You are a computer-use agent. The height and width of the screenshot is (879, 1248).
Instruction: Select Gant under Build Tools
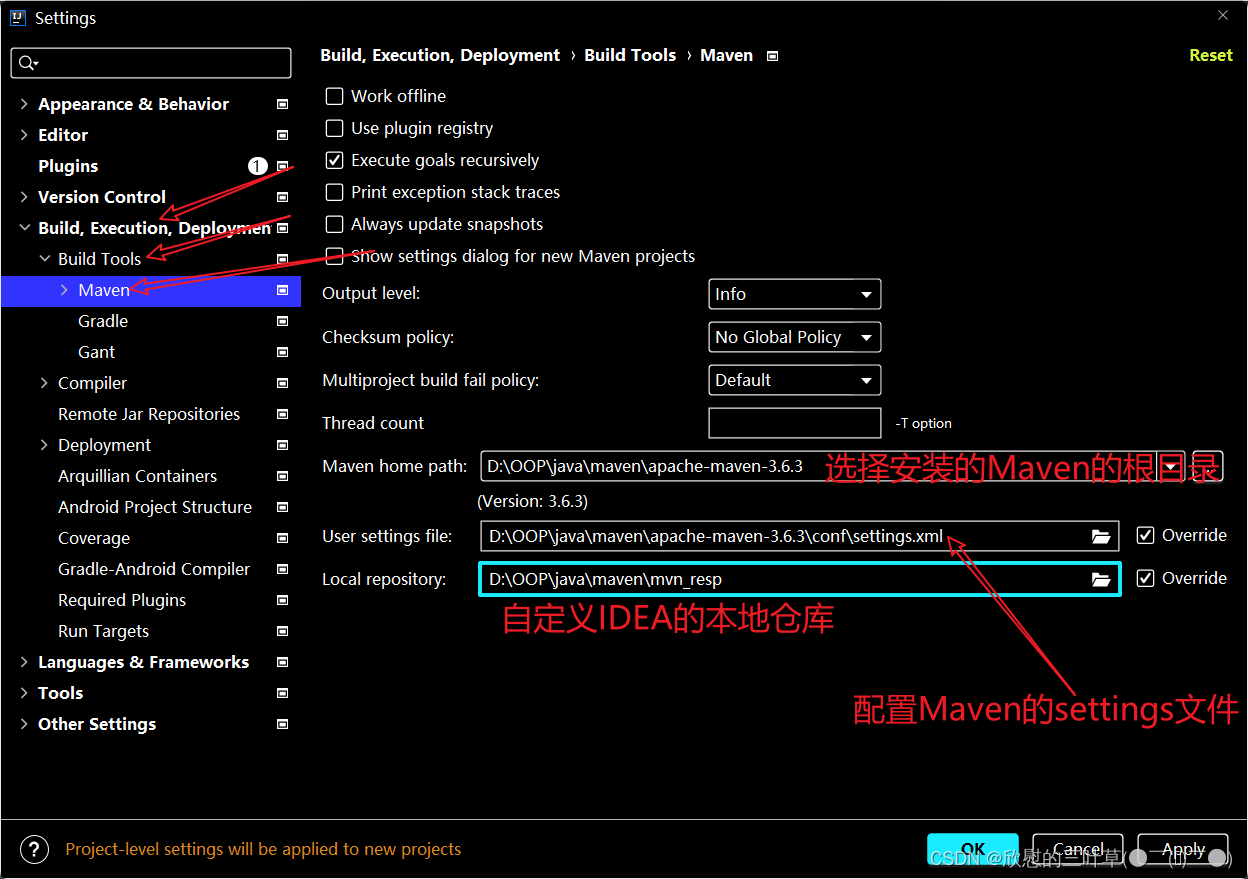[x=96, y=352]
